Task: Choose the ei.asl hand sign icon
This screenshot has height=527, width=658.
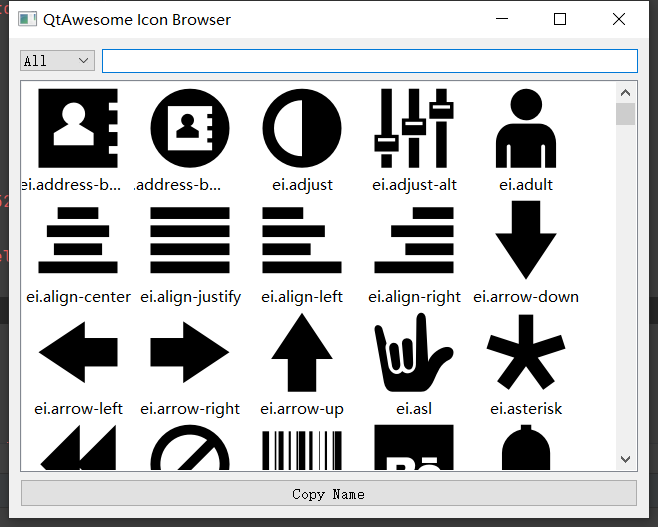Action: [x=414, y=352]
